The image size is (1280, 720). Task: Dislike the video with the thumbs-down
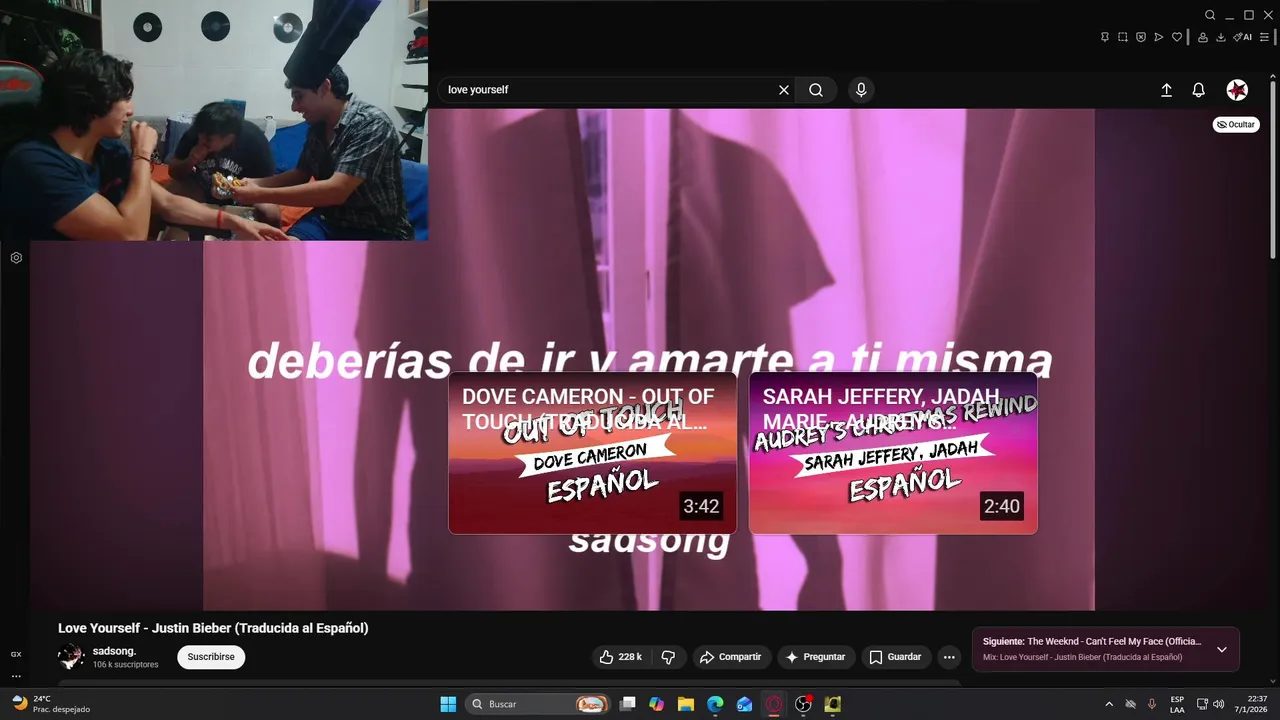tap(668, 657)
